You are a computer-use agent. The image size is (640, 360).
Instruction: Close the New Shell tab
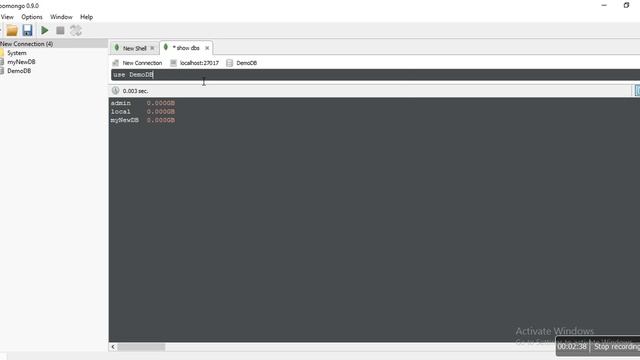click(x=153, y=48)
